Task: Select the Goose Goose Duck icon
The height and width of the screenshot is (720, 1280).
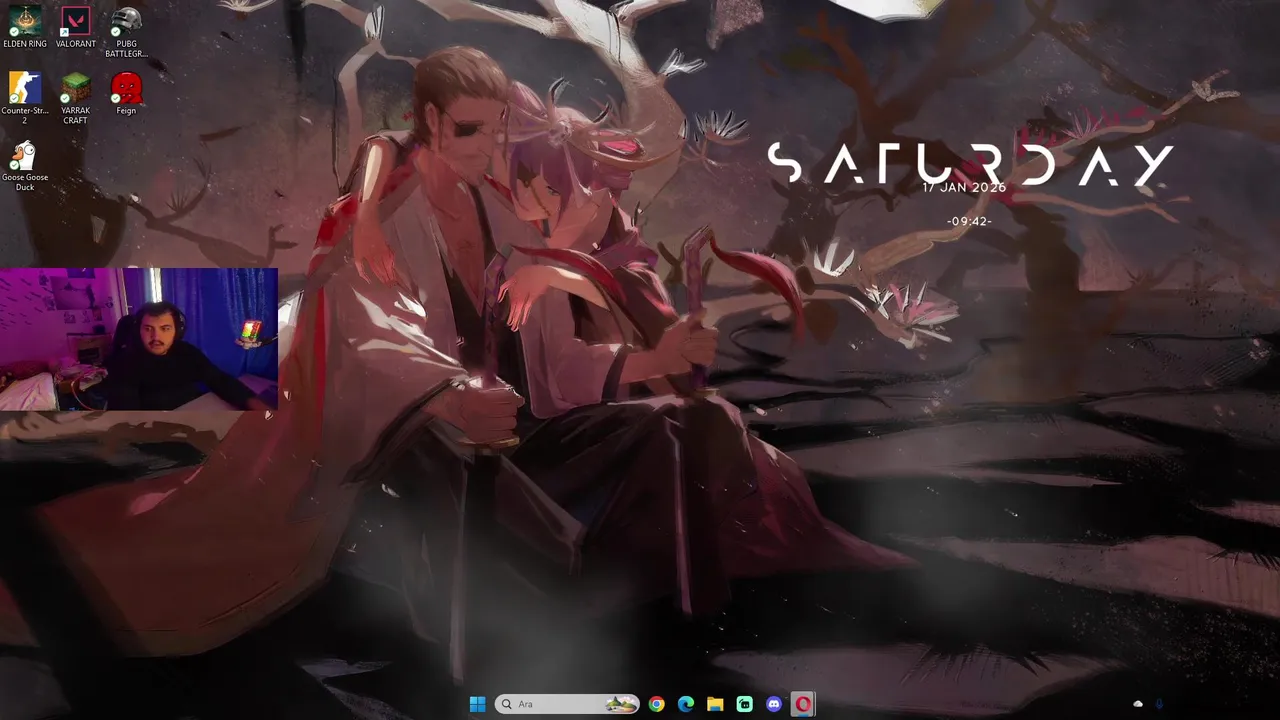Action: [x=25, y=165]
